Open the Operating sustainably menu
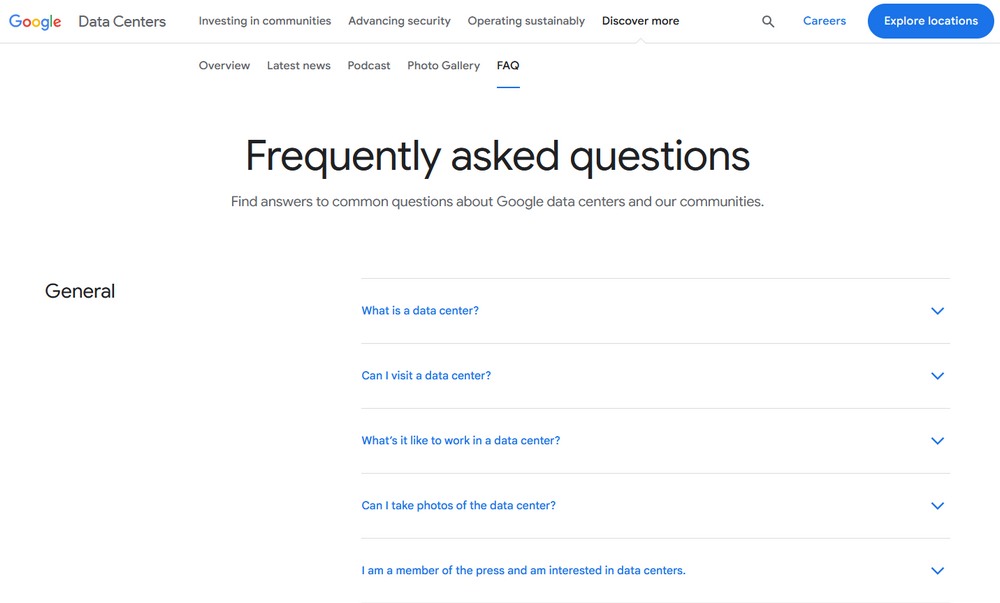The image size is (1000, 603). (x=526, y=21)
